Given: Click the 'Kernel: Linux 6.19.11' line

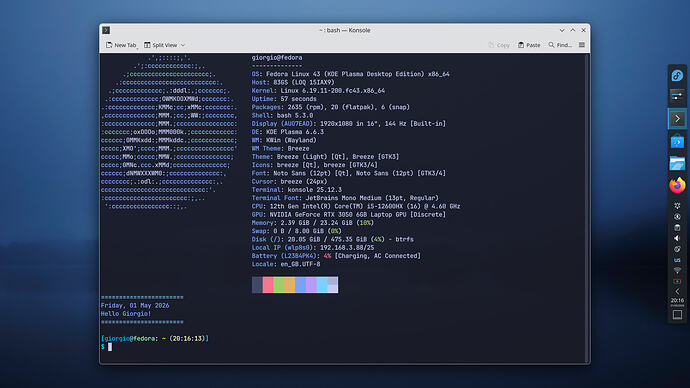Looking at the screenshot, I should point(318,91).
